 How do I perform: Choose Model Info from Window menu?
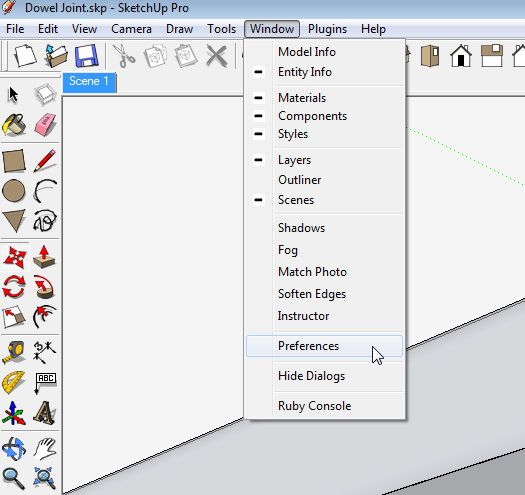(x=325, y=52)
